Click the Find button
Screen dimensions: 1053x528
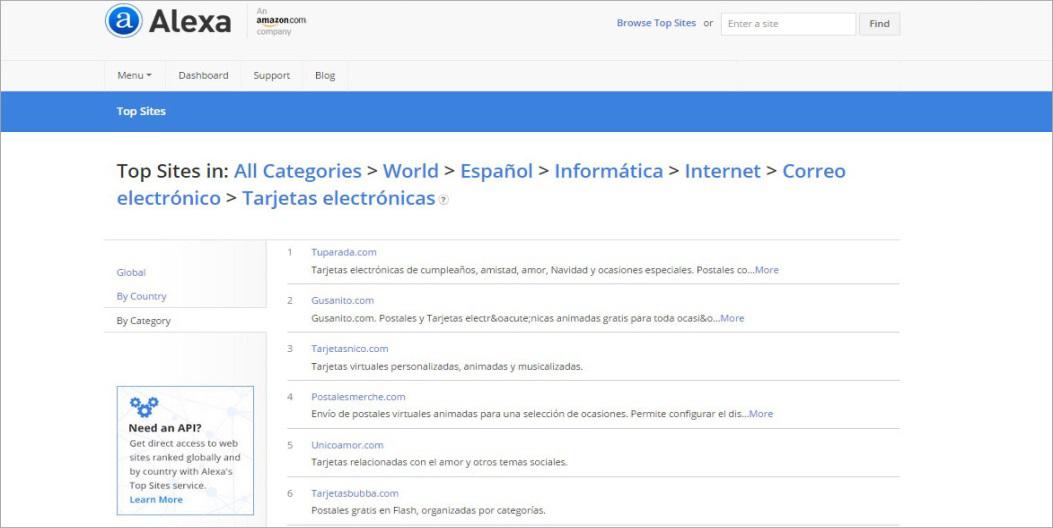coord(879,24)
